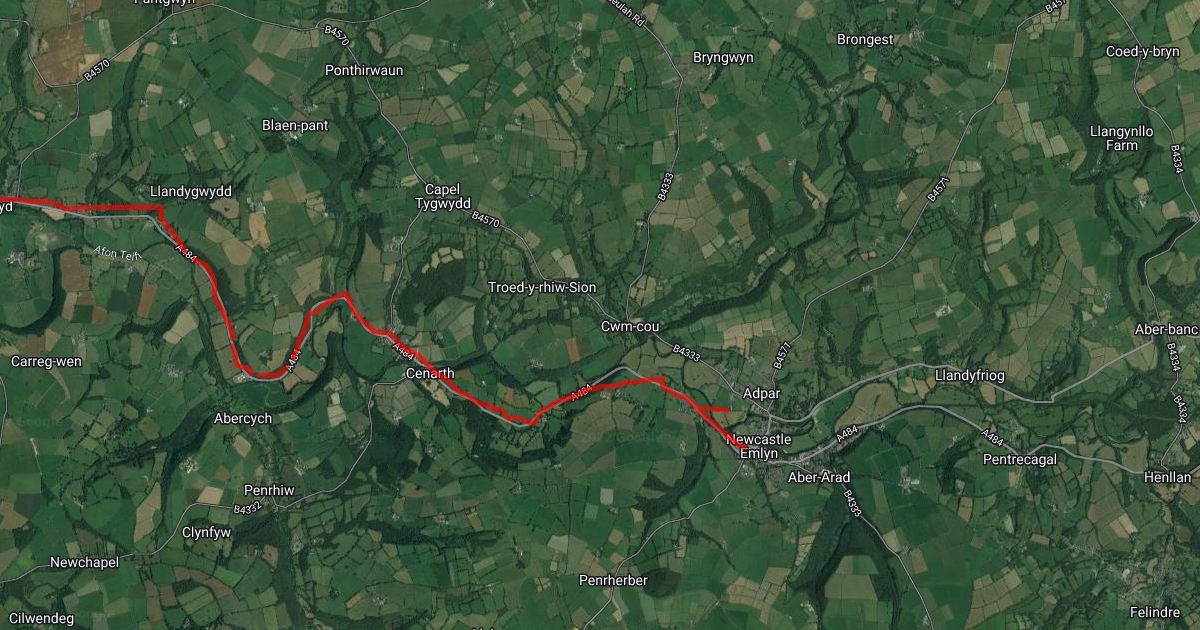Viewport: 1200px width, 630px height.
Task: Select the Afon Teifi river label
Action: [118, 254]
